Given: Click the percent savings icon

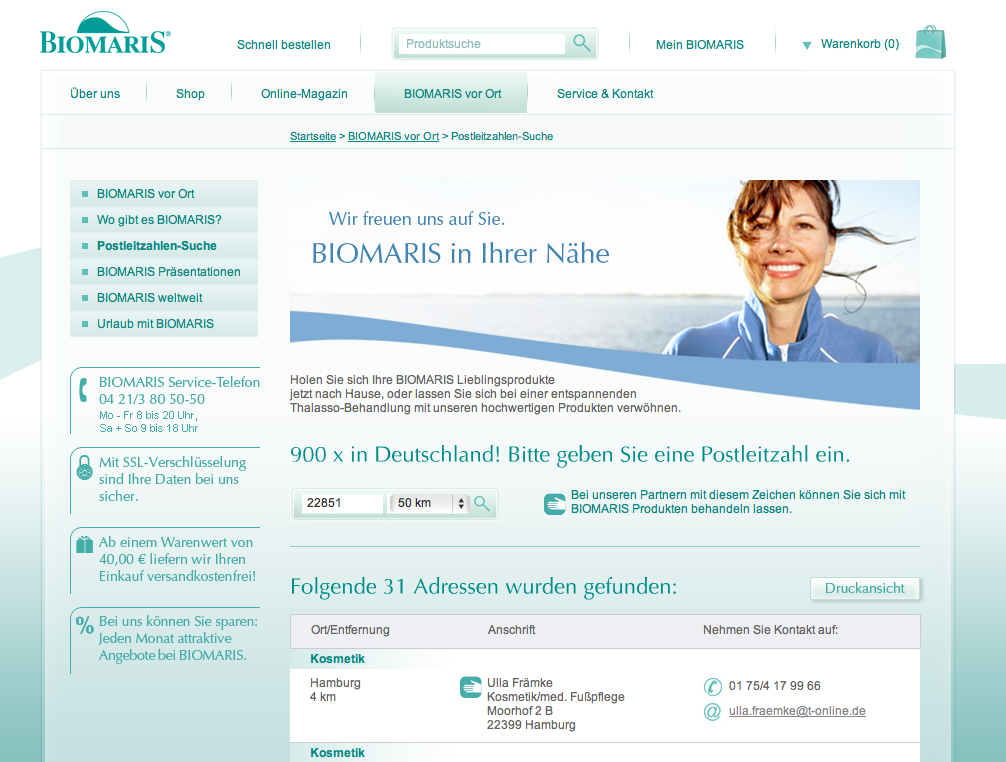Looking at the screenshot, I should (85, 624).
